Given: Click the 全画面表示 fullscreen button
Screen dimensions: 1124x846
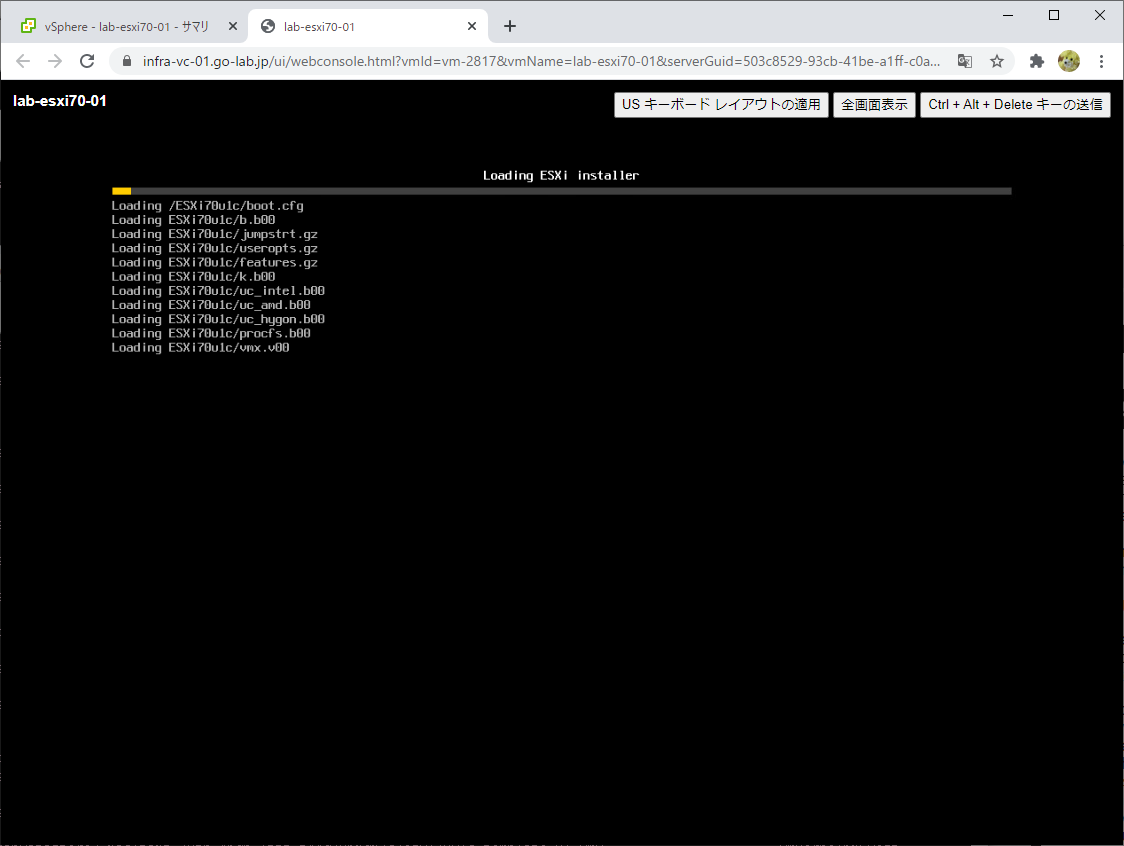Looking at the screenshot, I should click(874, 105).
